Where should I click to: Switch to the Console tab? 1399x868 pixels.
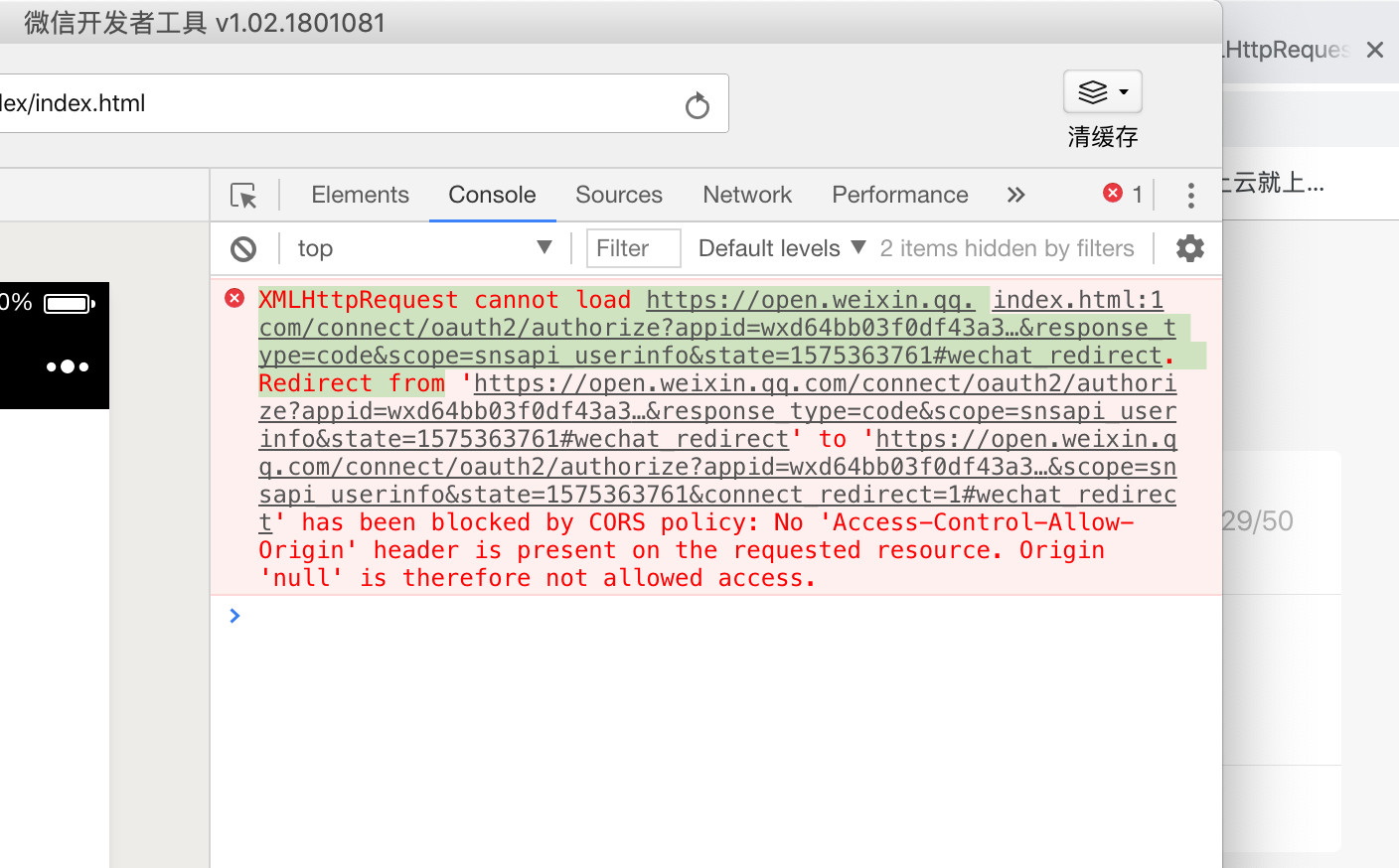(x=492, y=195)
